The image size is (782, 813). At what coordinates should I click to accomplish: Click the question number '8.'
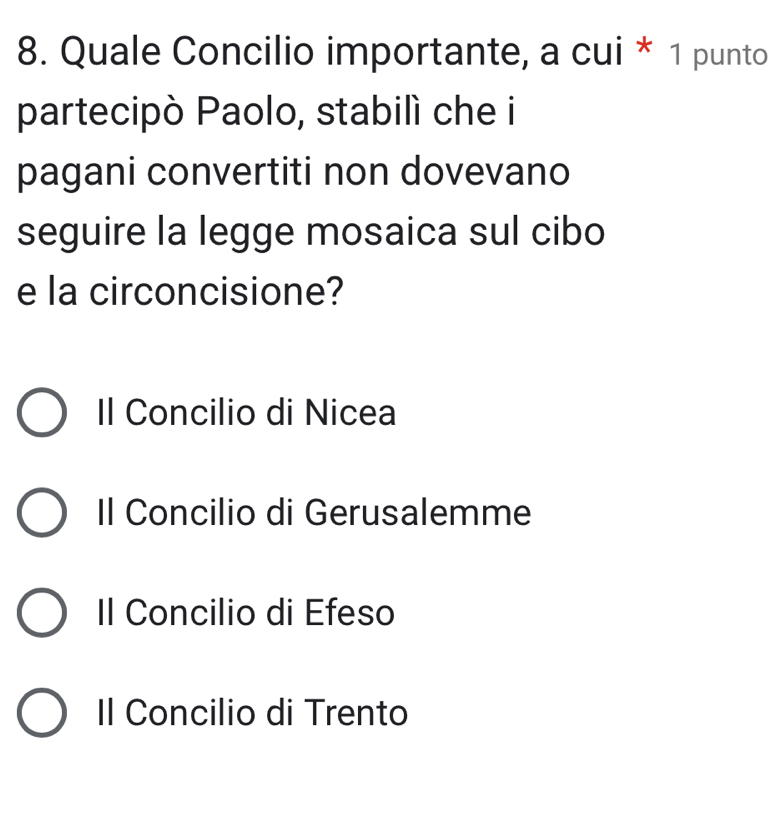tap(32, 52)
